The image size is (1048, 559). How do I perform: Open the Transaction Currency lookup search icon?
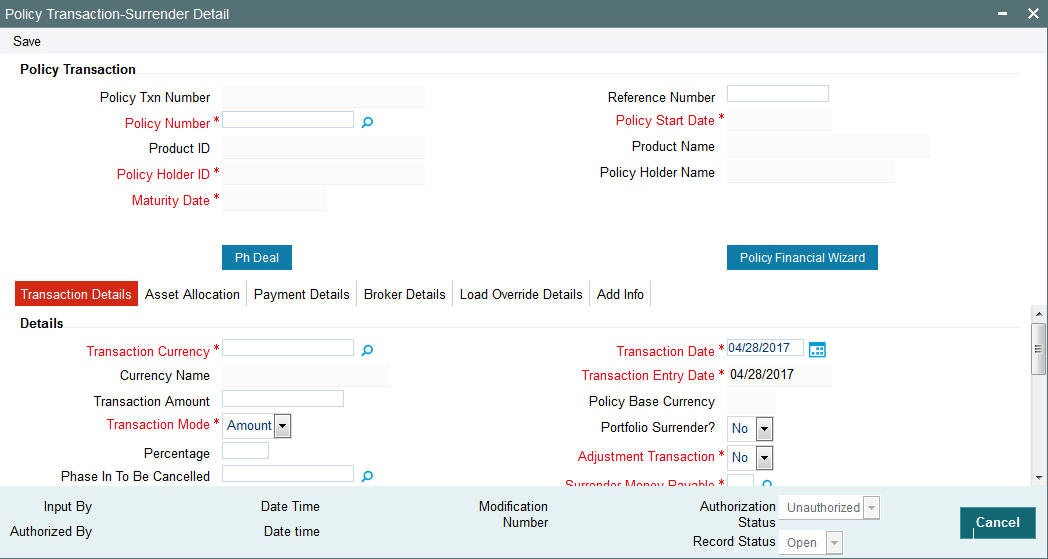367,350
